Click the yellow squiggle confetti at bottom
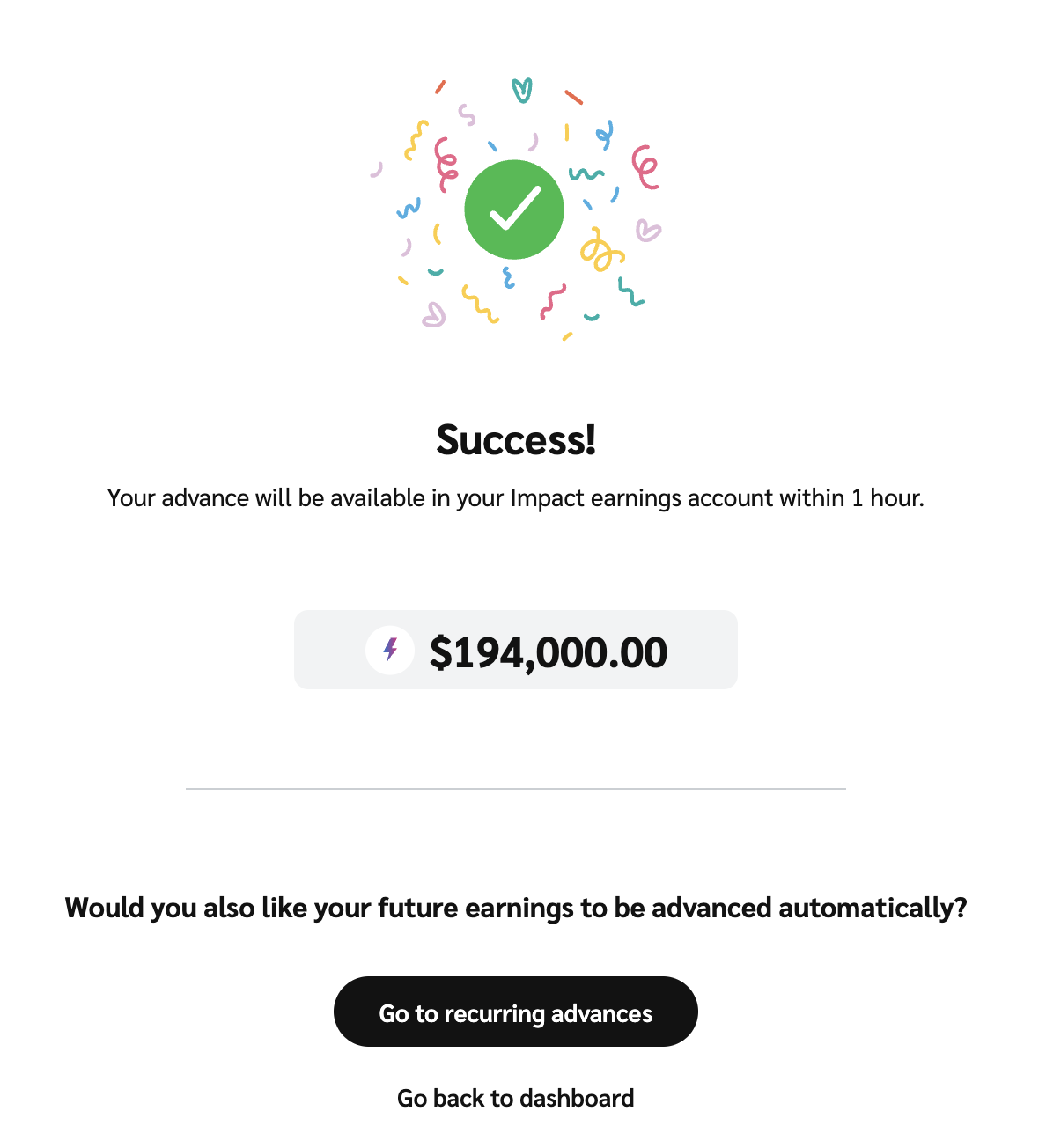 [x=480, y=304]
